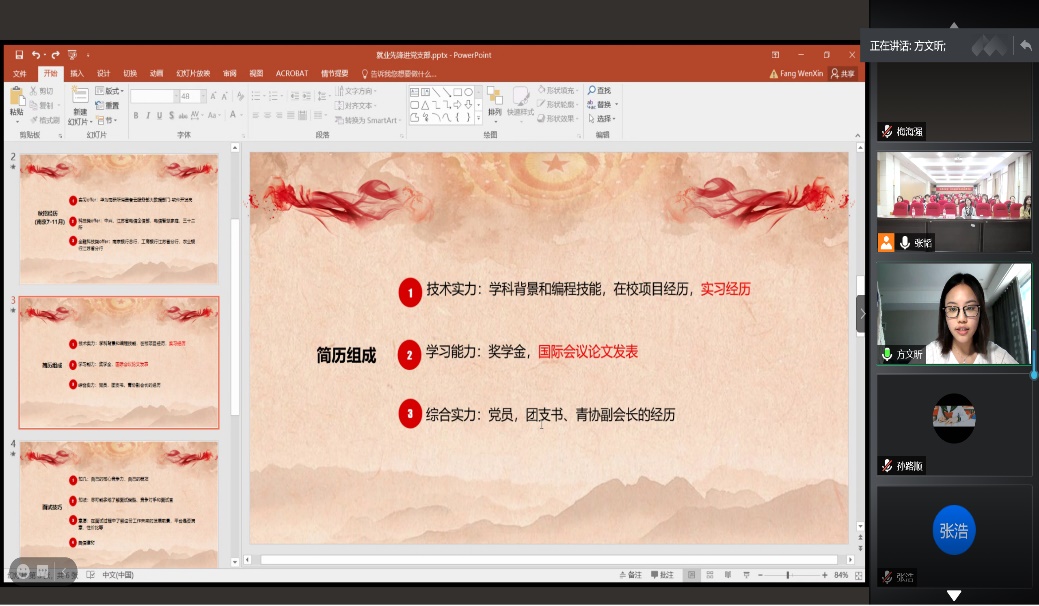Expand the 选择 (Select) dropdown

click(x=604, y=118)
